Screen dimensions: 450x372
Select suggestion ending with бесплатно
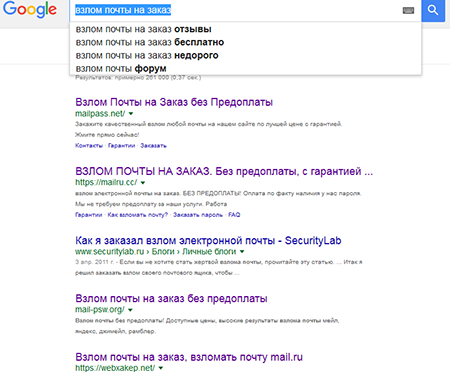[245, 42]
